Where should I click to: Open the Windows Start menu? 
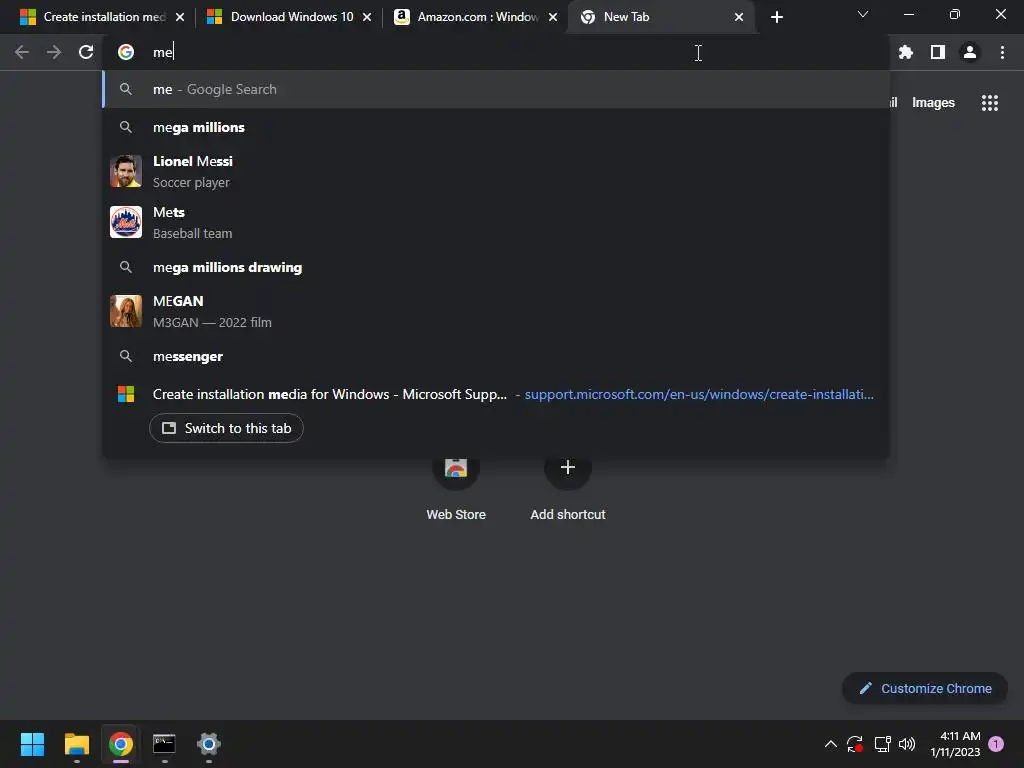pos(32,744)
